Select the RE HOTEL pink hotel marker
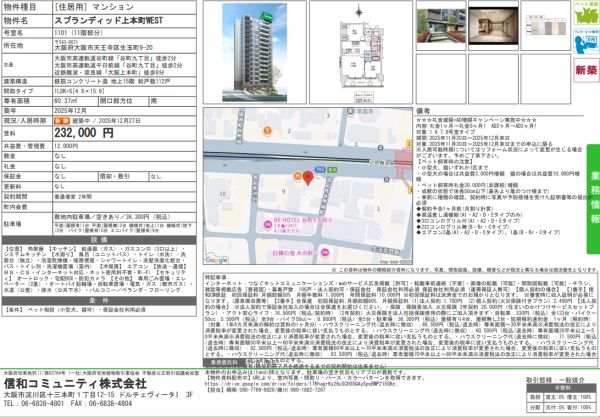 pos(267,225)
